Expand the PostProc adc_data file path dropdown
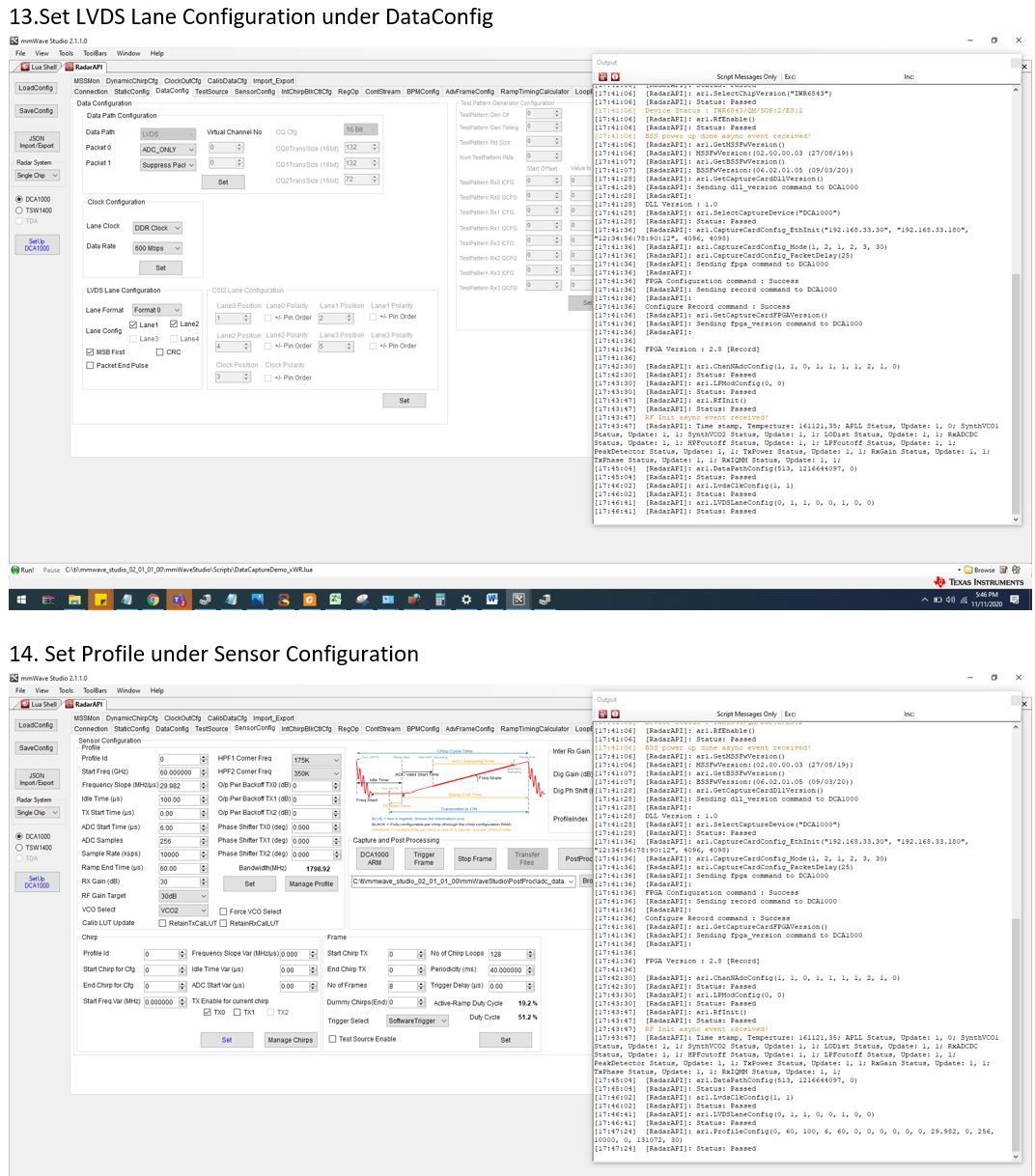Screen dimensions: 1035x1176 pyautogui.click(x=570, y=881)
